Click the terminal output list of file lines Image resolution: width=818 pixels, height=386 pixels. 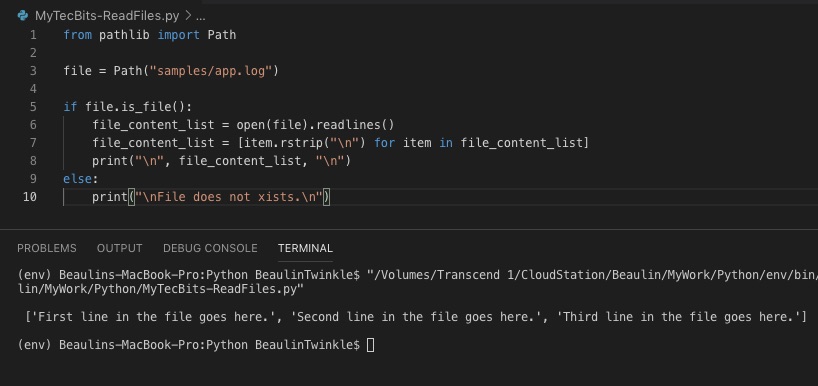click(x=416, y=317)
